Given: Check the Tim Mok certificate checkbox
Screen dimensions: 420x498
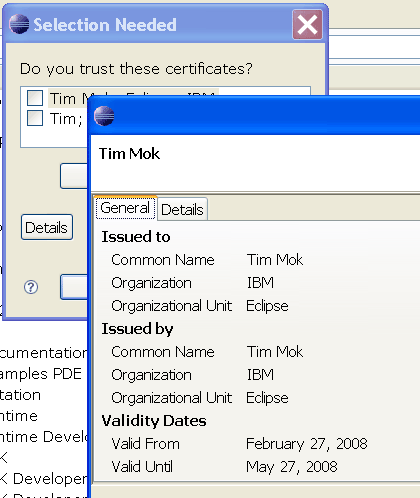Looking at the screenshot, I should (35, 98).
